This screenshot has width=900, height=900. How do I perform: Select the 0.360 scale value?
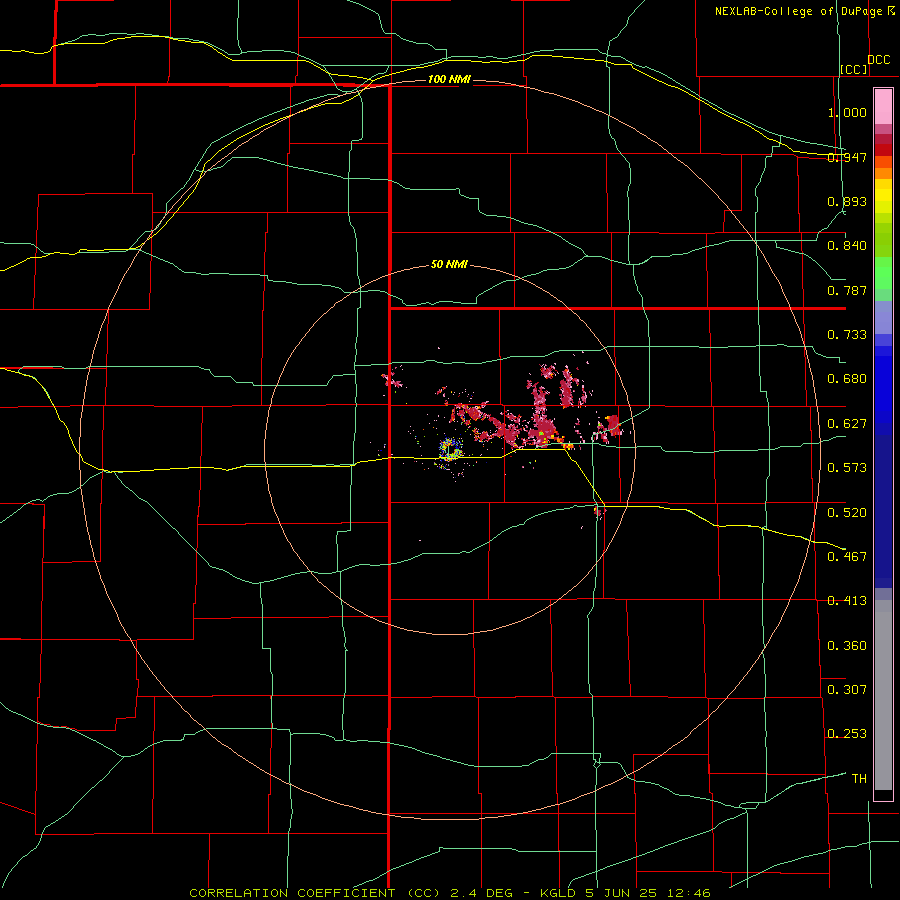847,646
